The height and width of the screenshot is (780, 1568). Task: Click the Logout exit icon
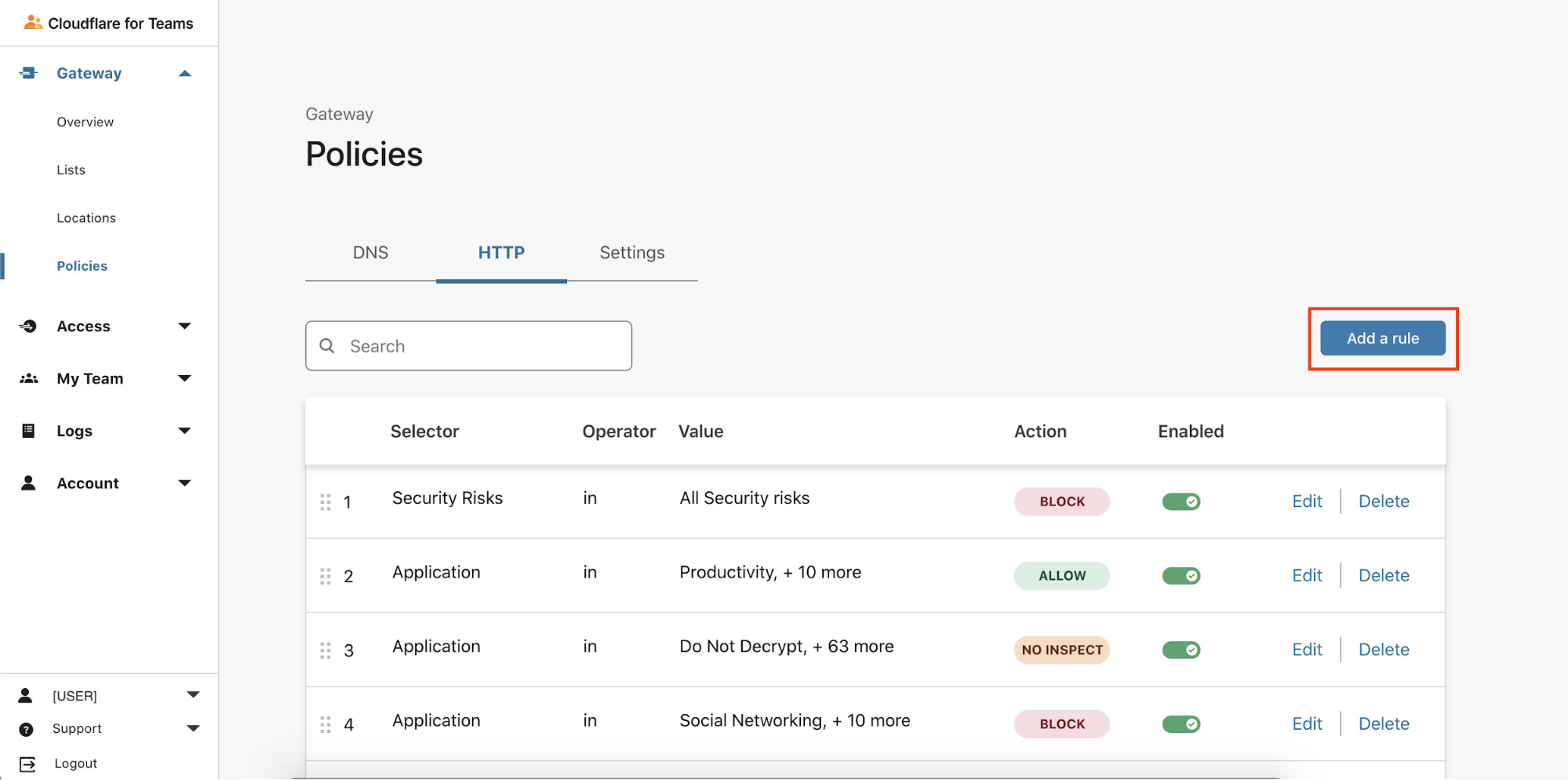(x=27, y=764)
